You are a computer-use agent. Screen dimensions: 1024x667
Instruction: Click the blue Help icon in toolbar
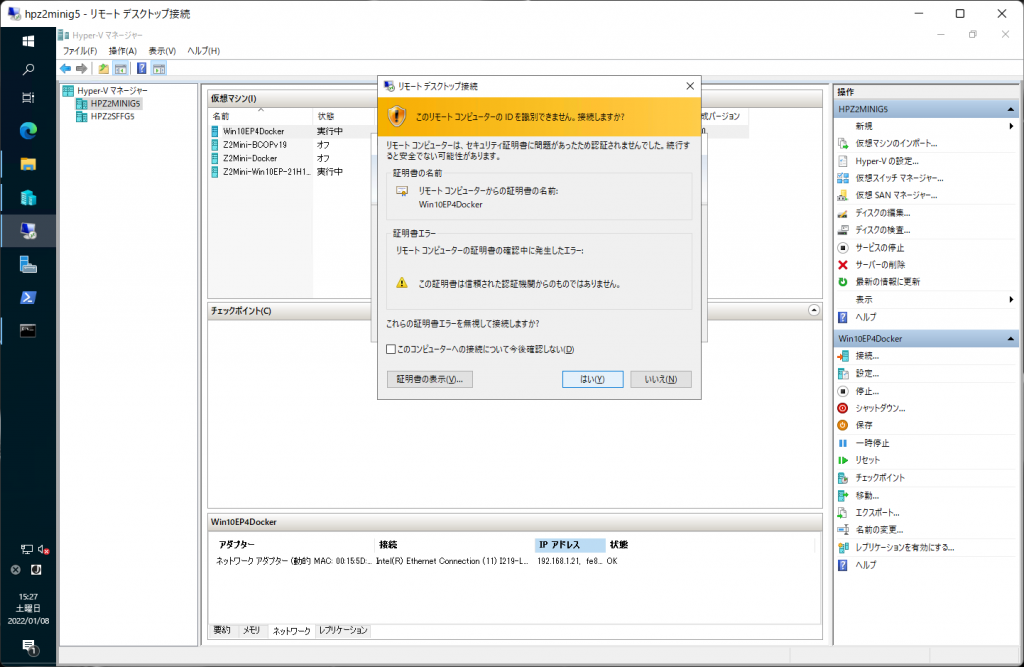pyautogui.click(x=142, y=69)
